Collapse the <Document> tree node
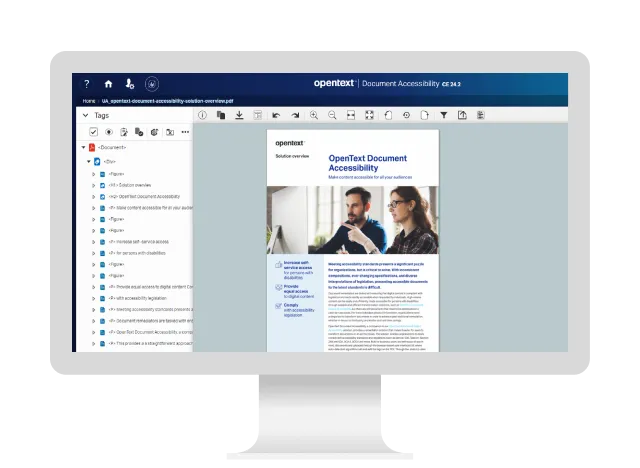This screenshot has width=640, height=468. (x=84, y=147)
